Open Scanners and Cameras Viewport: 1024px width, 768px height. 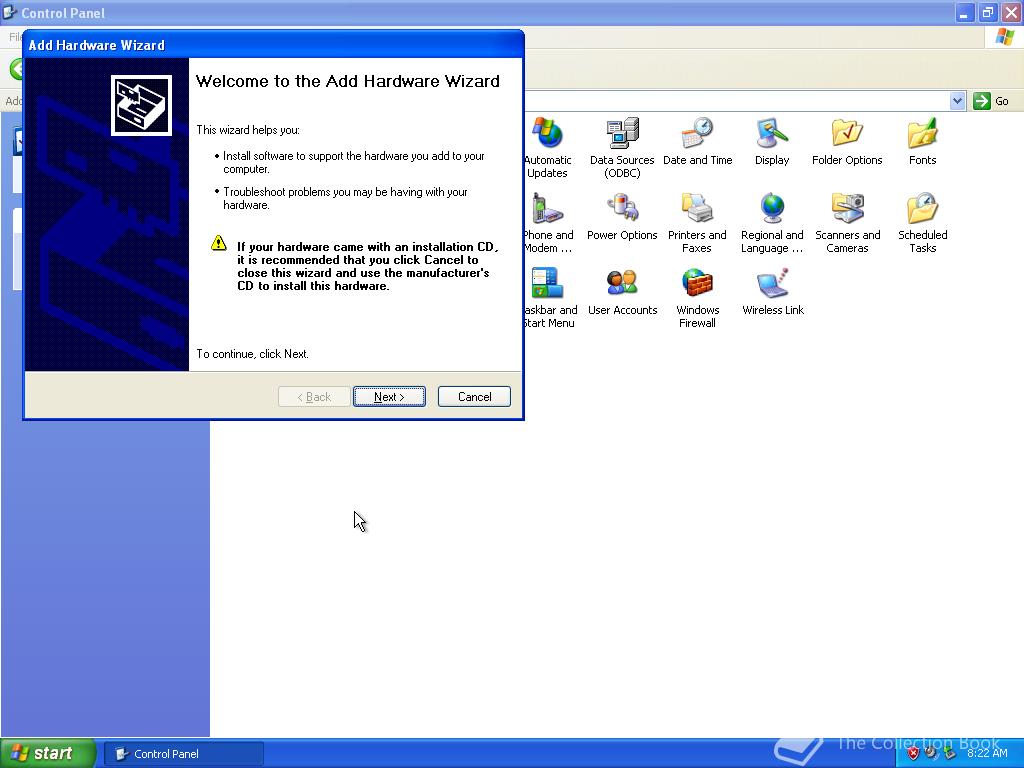point(847,210)
